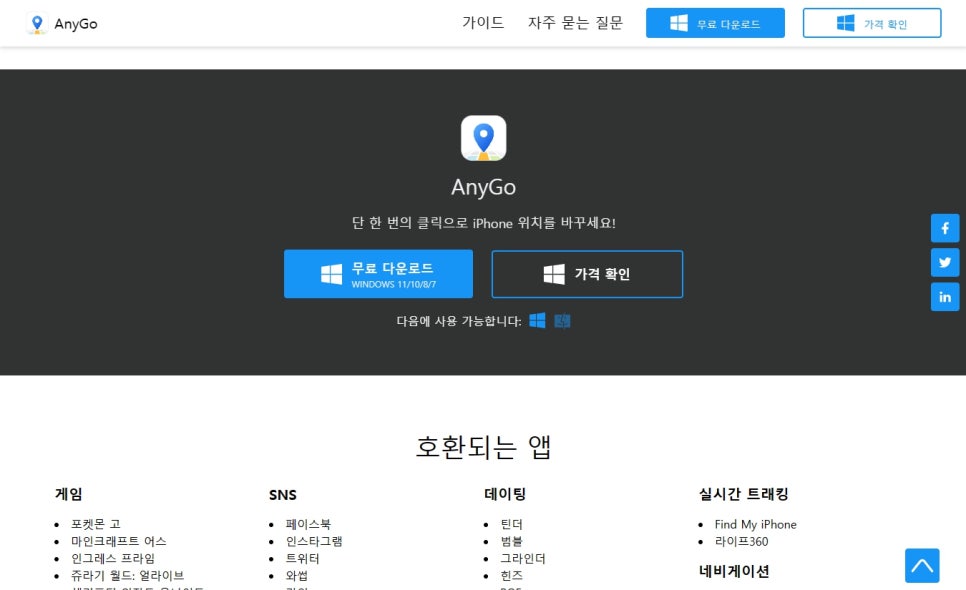966x590 pixels.
Task: Click the 그라인더 list item
Action: click(523, 559)
